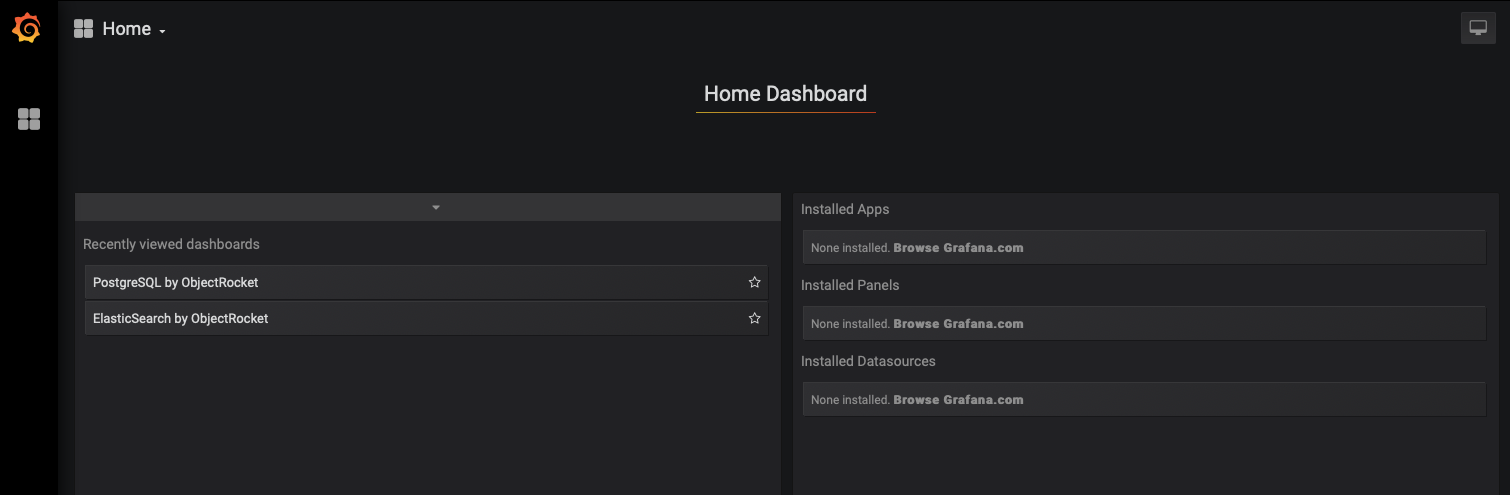The height and width of the screenshot is (495, 1510).
Task: Select the Recently viewed dashboards heading
Action: pyautogui.click(x=171, y=244)
